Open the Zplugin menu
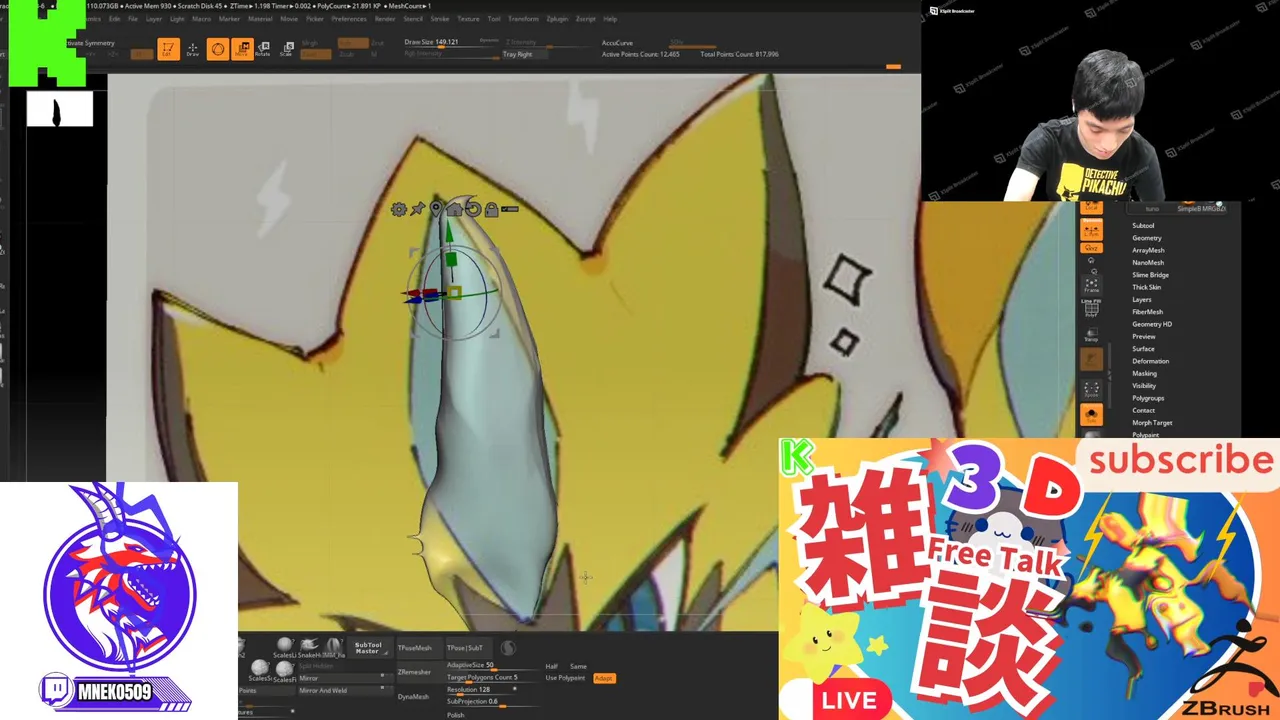Viewport: 1280px width, 720px height. (557, 19)
